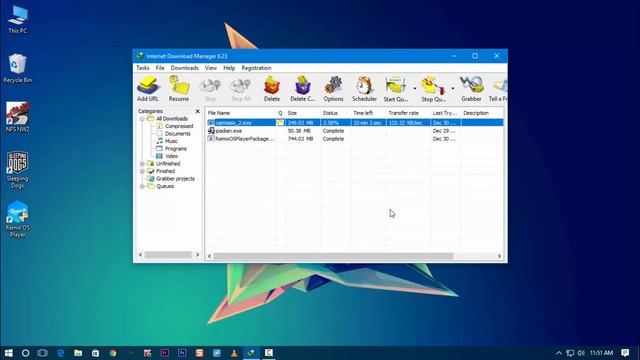Expand the Queues category

point(142,186)
